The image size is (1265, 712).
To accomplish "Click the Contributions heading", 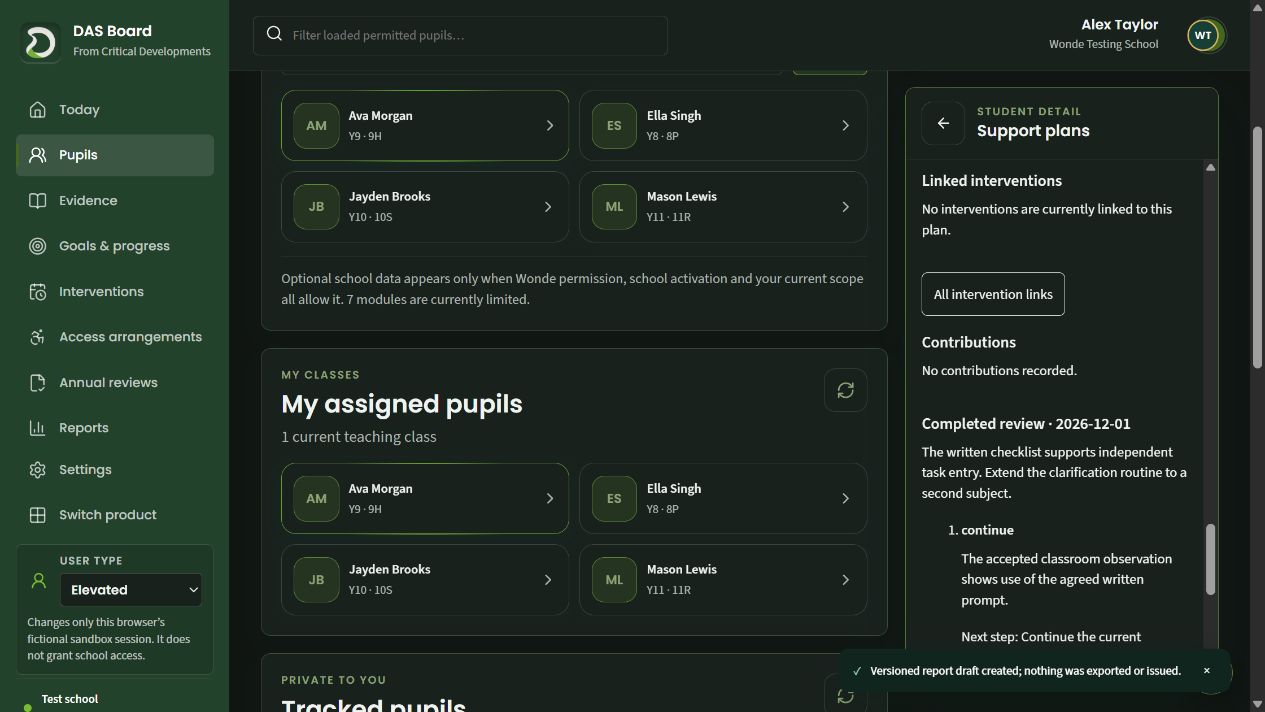I will click(x=968, y=342).
